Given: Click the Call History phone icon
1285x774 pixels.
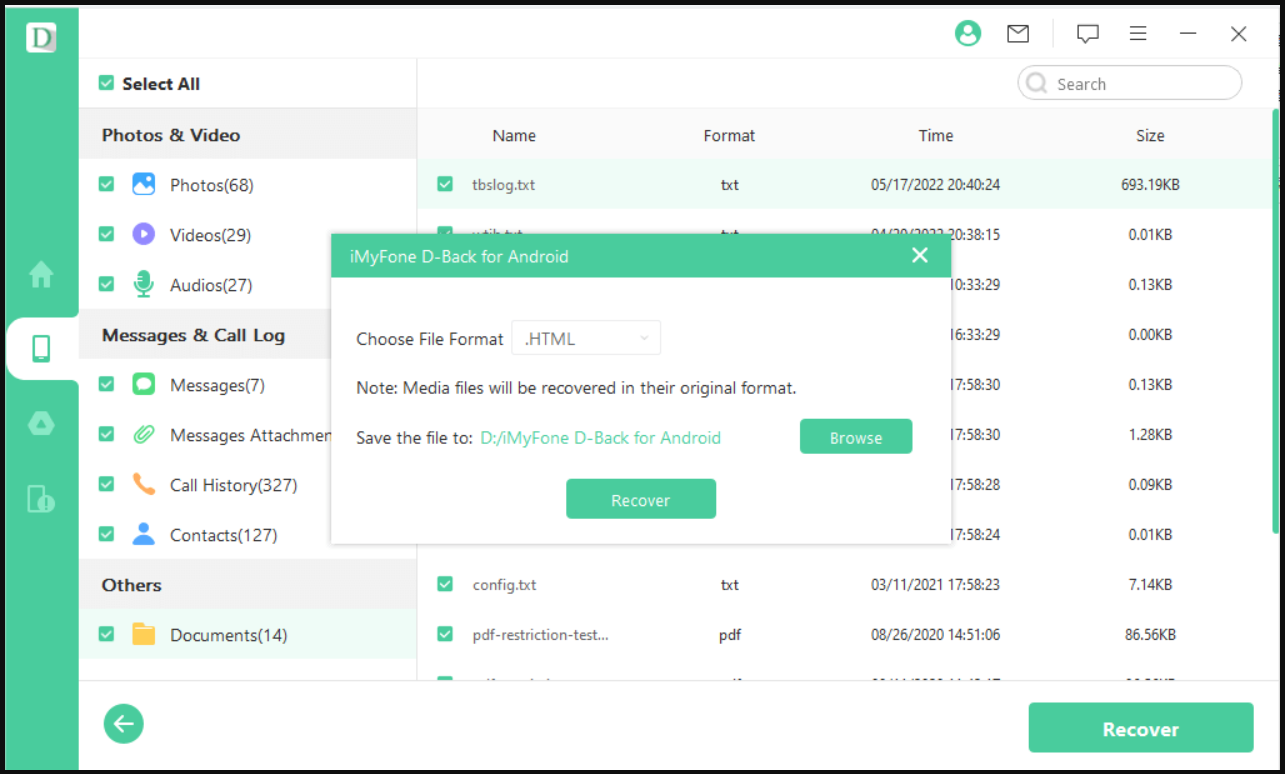Looking at the screenshot, I should click(x=144, y=484).
